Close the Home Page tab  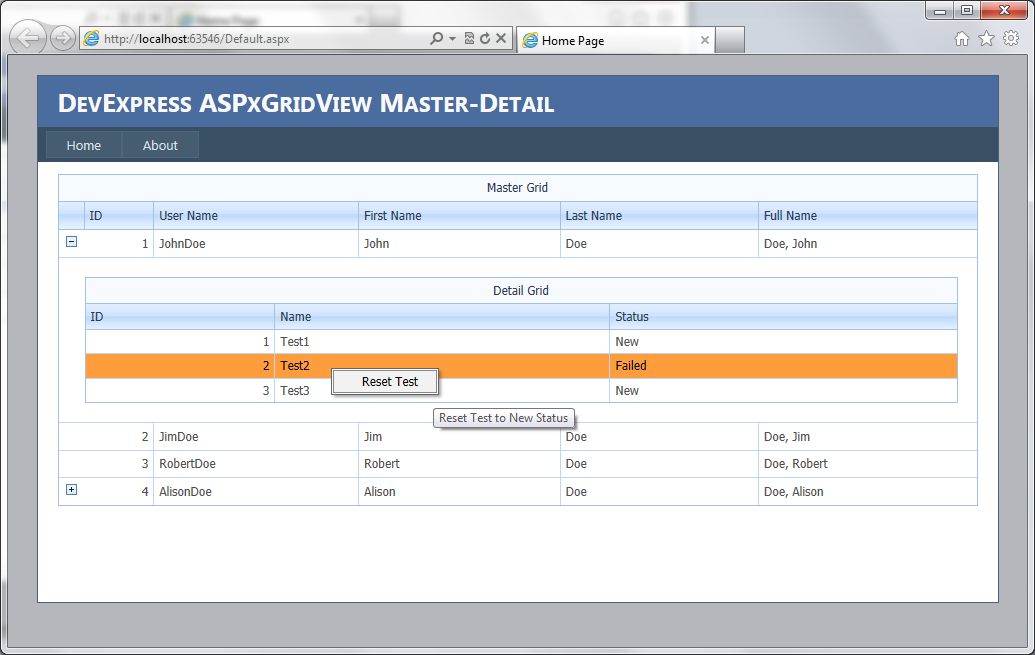[704, 40]
